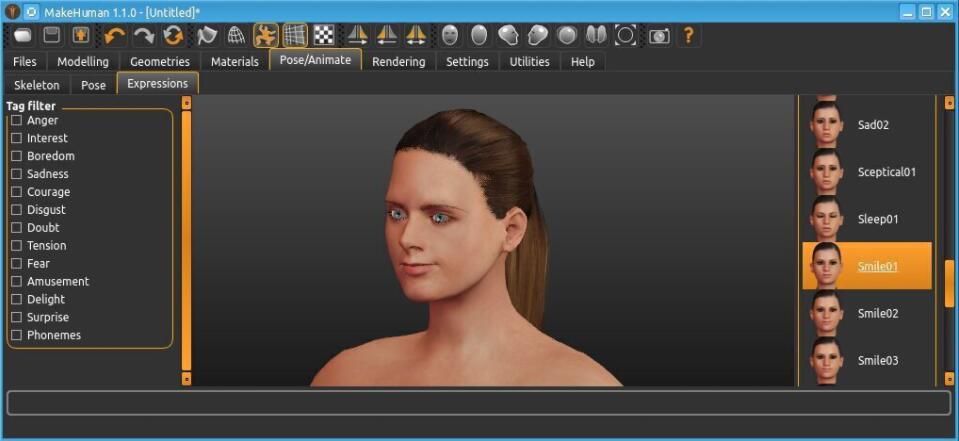Image resolution: width=959 pixels, height=441 pixels.
Task: Toggle the pose mode figure icon
Action: [266, 36]
